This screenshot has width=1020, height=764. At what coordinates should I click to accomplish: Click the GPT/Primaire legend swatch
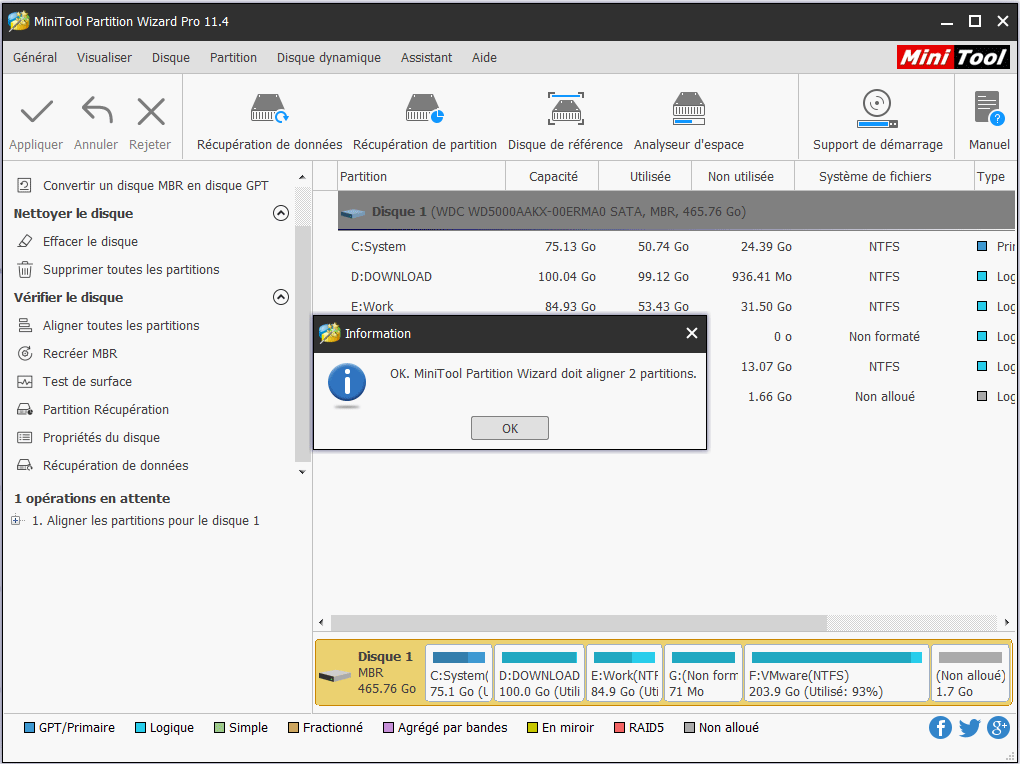click(x=29, y=728)
